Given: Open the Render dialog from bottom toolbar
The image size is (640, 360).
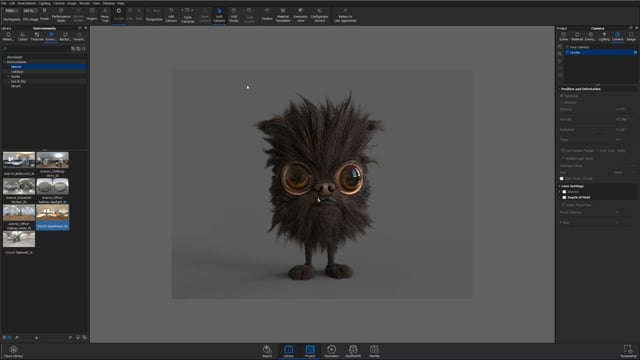Looking at the screenshot, I should (x=374, y=351).
